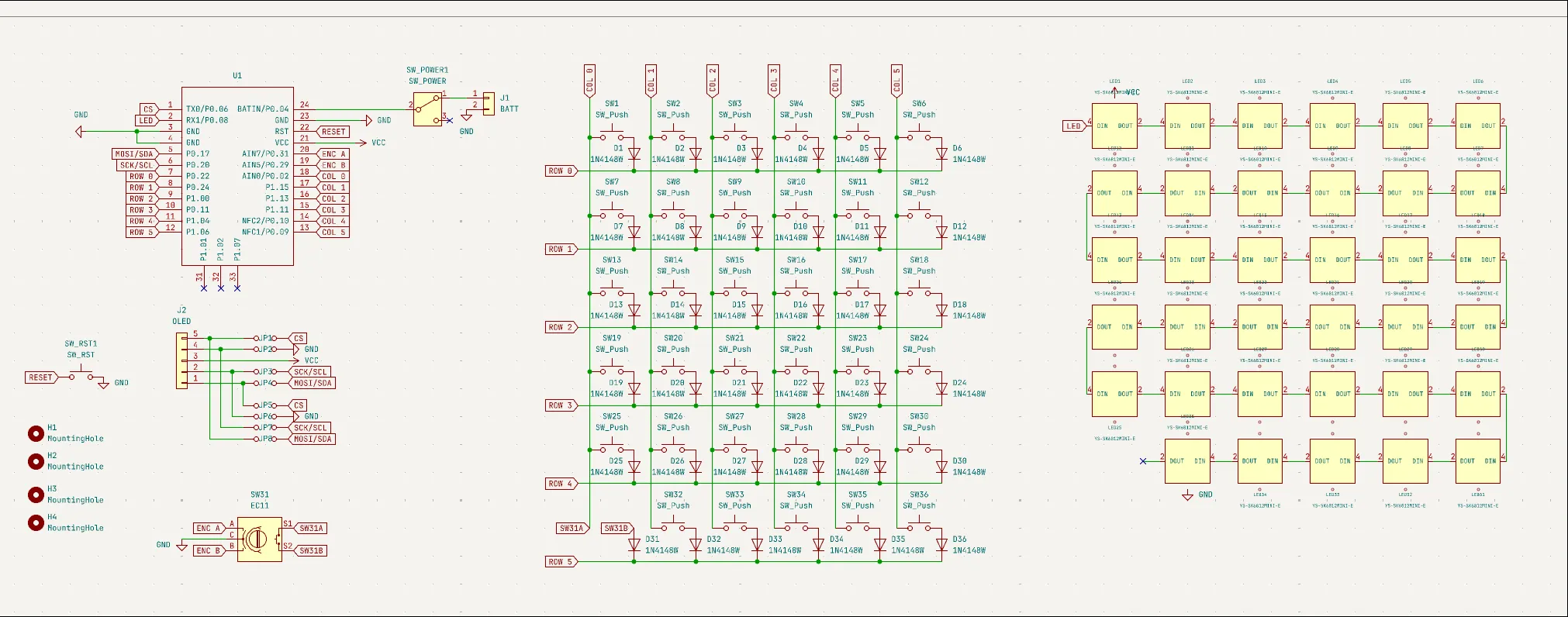Select the H4 mounting hole symbol
Screen dimensions: 1568x617
[x=36, y=522]
